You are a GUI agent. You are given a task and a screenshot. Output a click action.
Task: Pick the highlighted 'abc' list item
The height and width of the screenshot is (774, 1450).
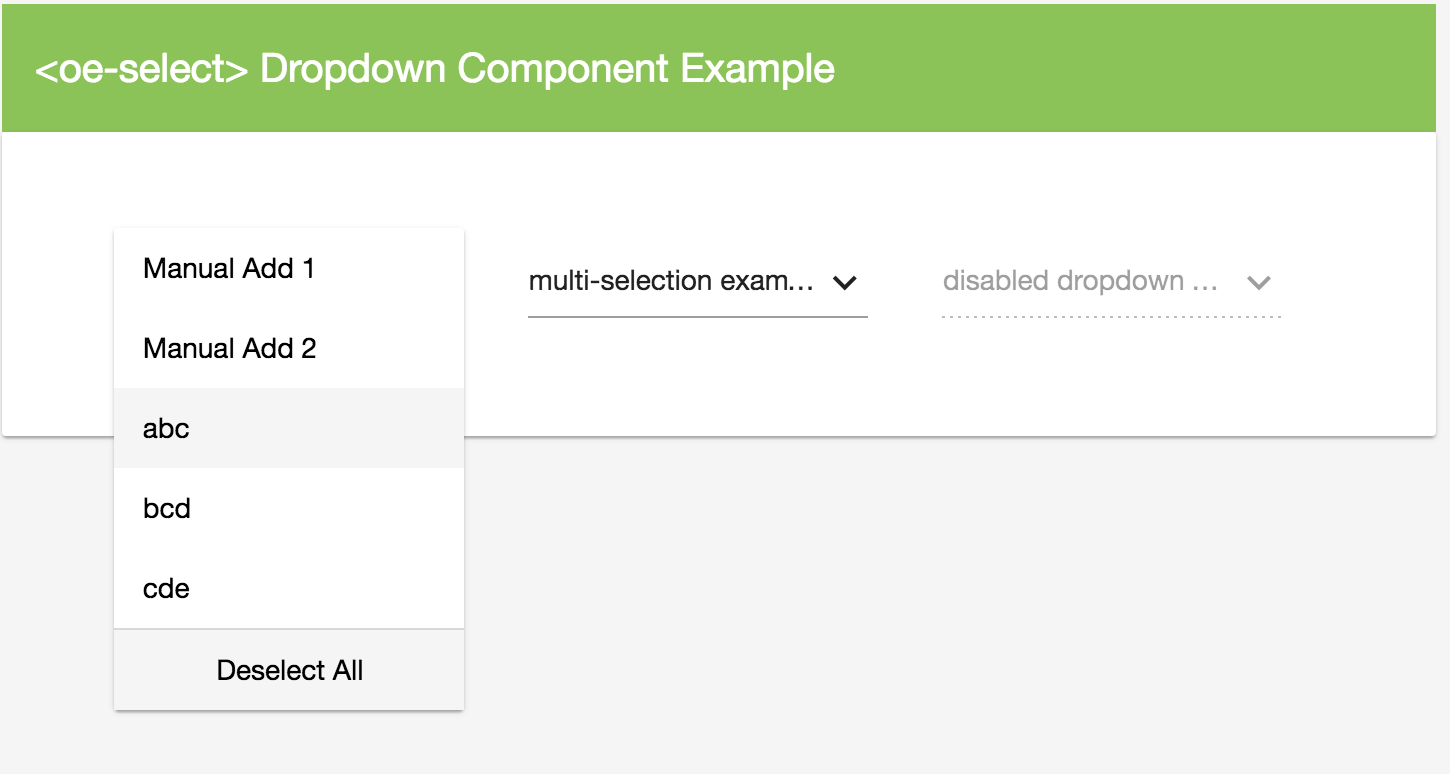[289, 428]
